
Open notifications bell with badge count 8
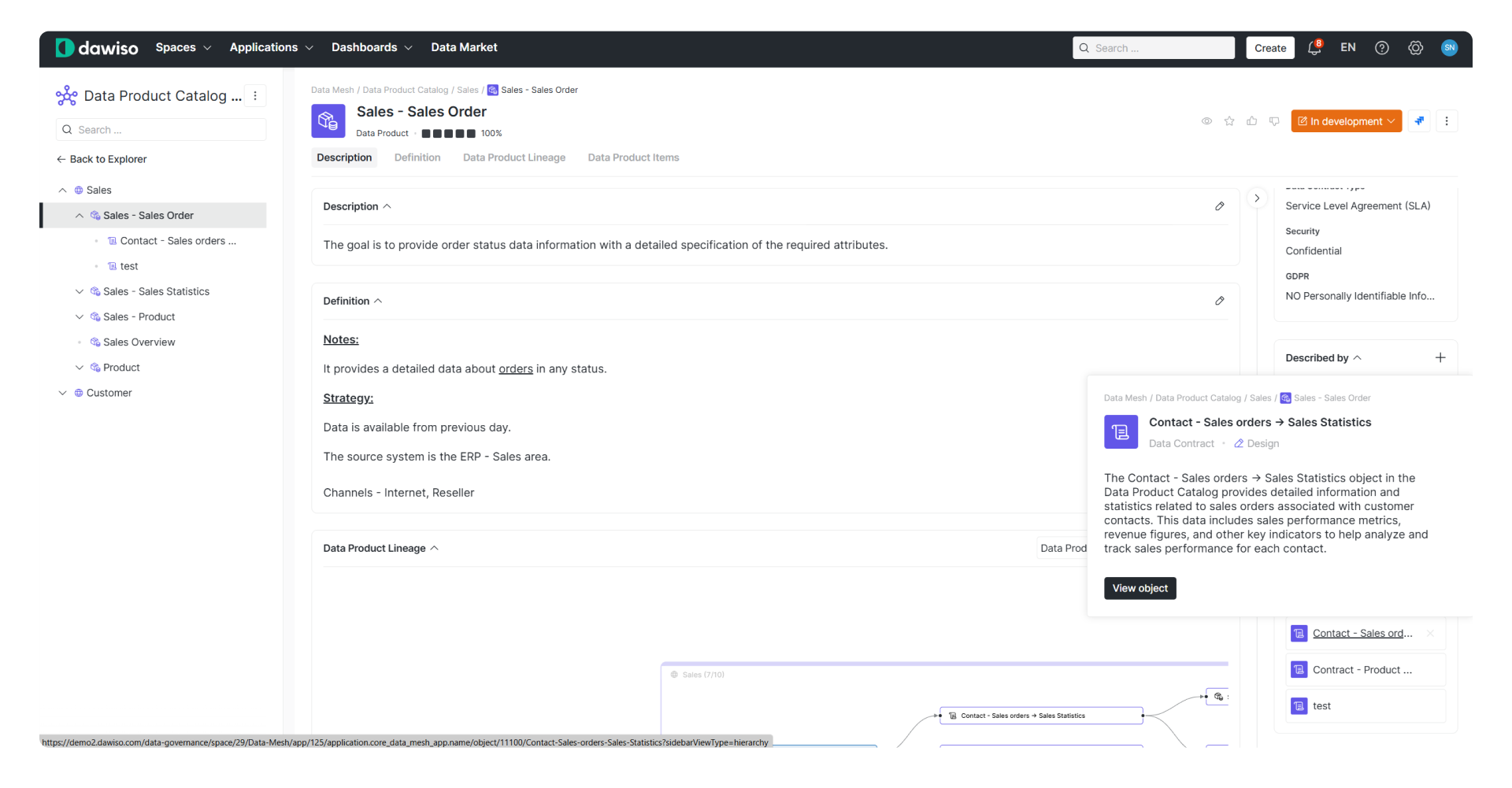(x=1314, y=47)
